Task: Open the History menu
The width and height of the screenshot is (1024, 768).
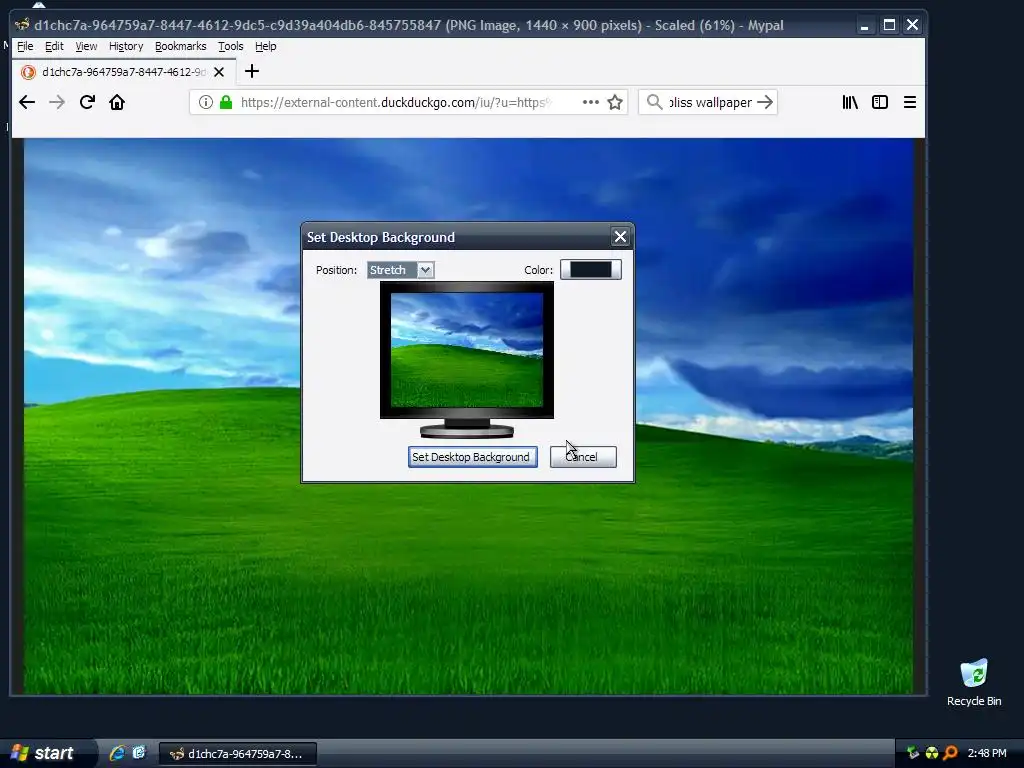Action: [126, 46]
